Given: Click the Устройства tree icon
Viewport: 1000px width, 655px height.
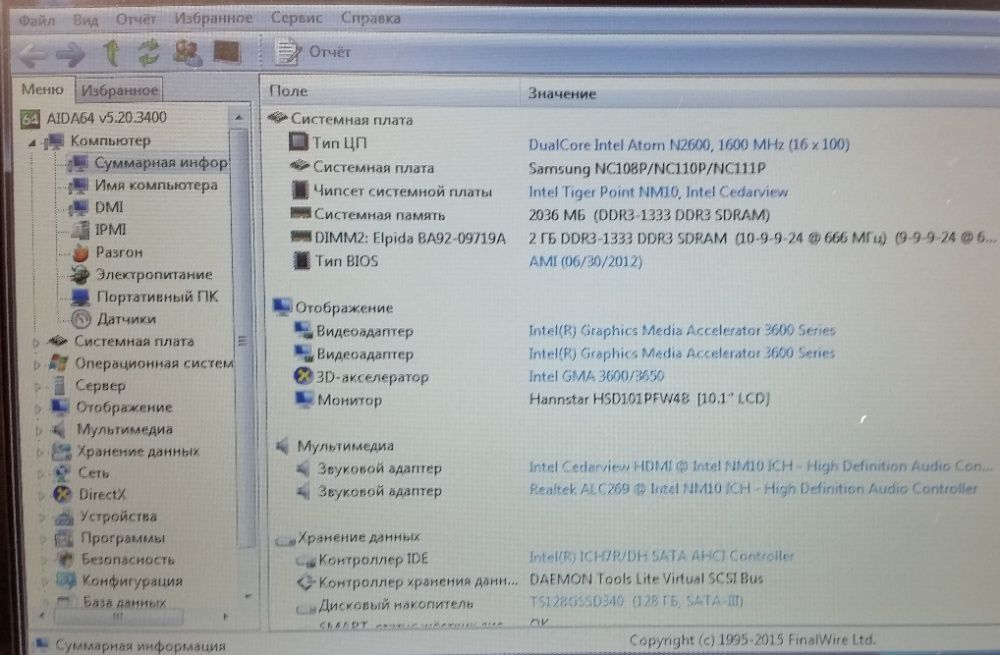Looking at the screenshot, I should tap(64, 517).
